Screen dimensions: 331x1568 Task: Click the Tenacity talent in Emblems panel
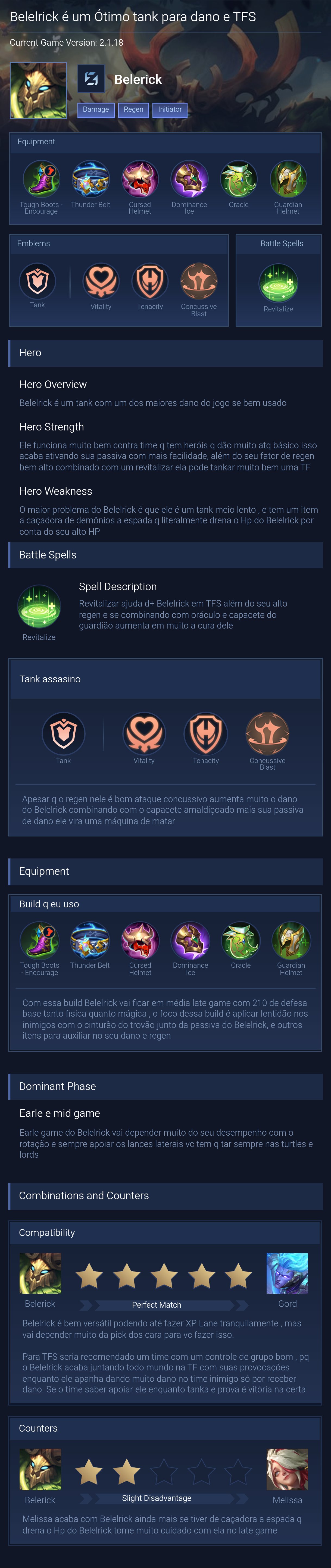150,281
